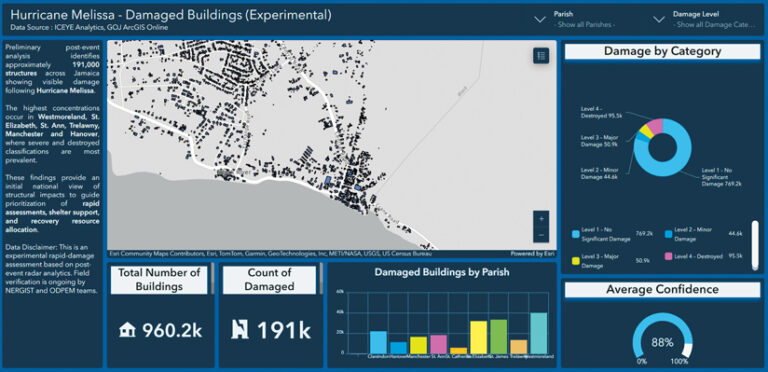Click the Count of Damaged panel scrollbar
This screenshot has width=768, height=372.
pyautogui.click(x=321, y=279)
